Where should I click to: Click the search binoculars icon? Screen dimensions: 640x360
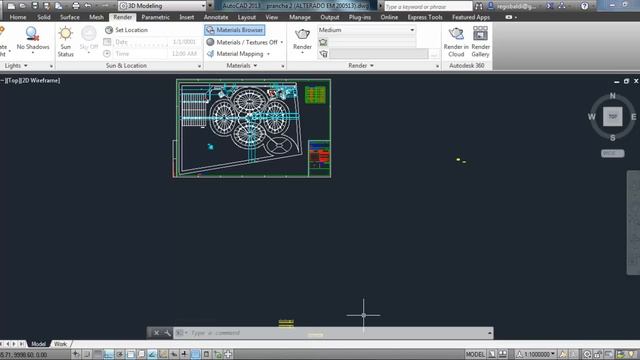click(x=479, y=6)
